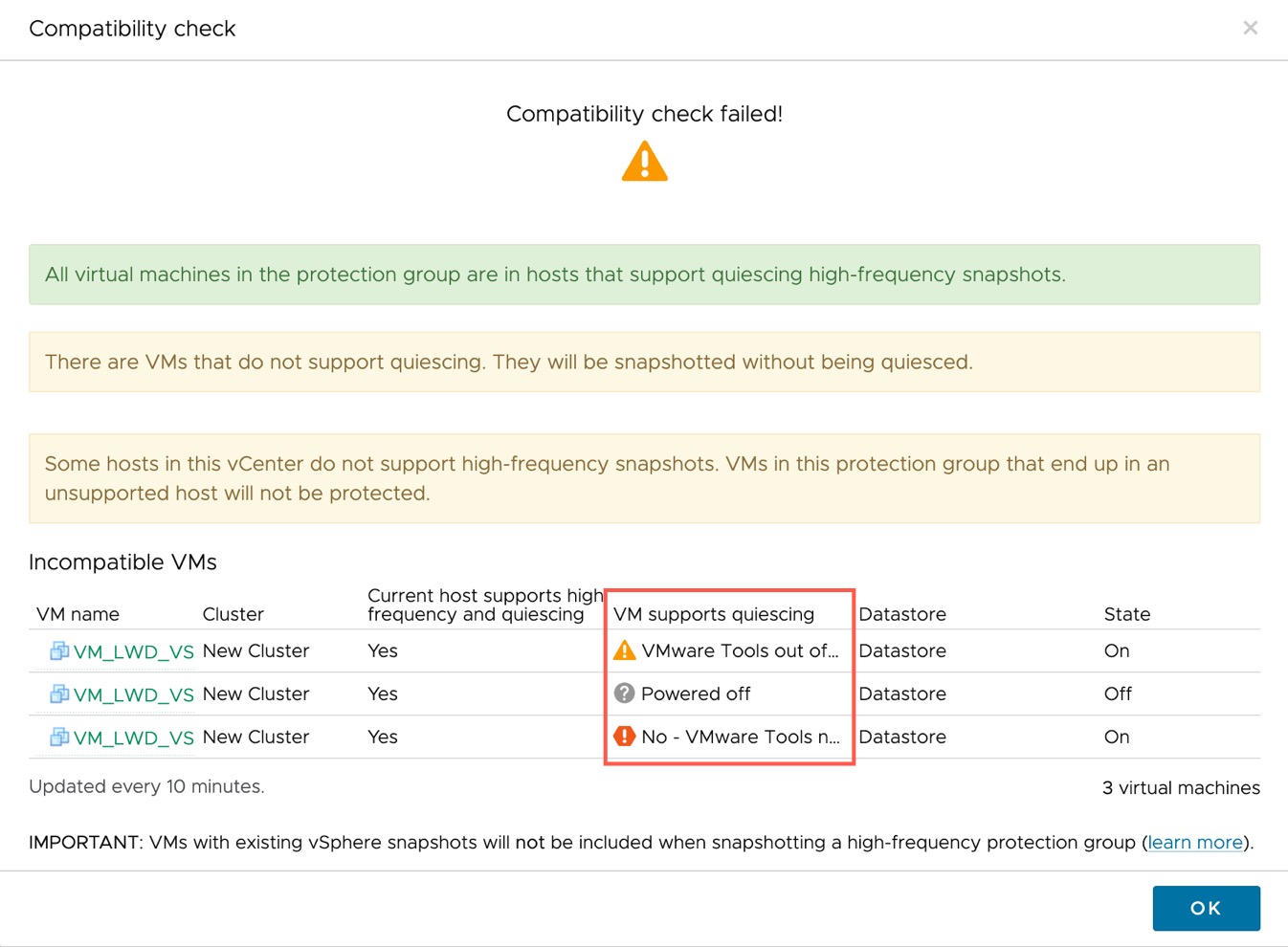Click the VM icon in the No - VMware Tools row
This screenshot has height=947, width=1288.
(59, 738)
